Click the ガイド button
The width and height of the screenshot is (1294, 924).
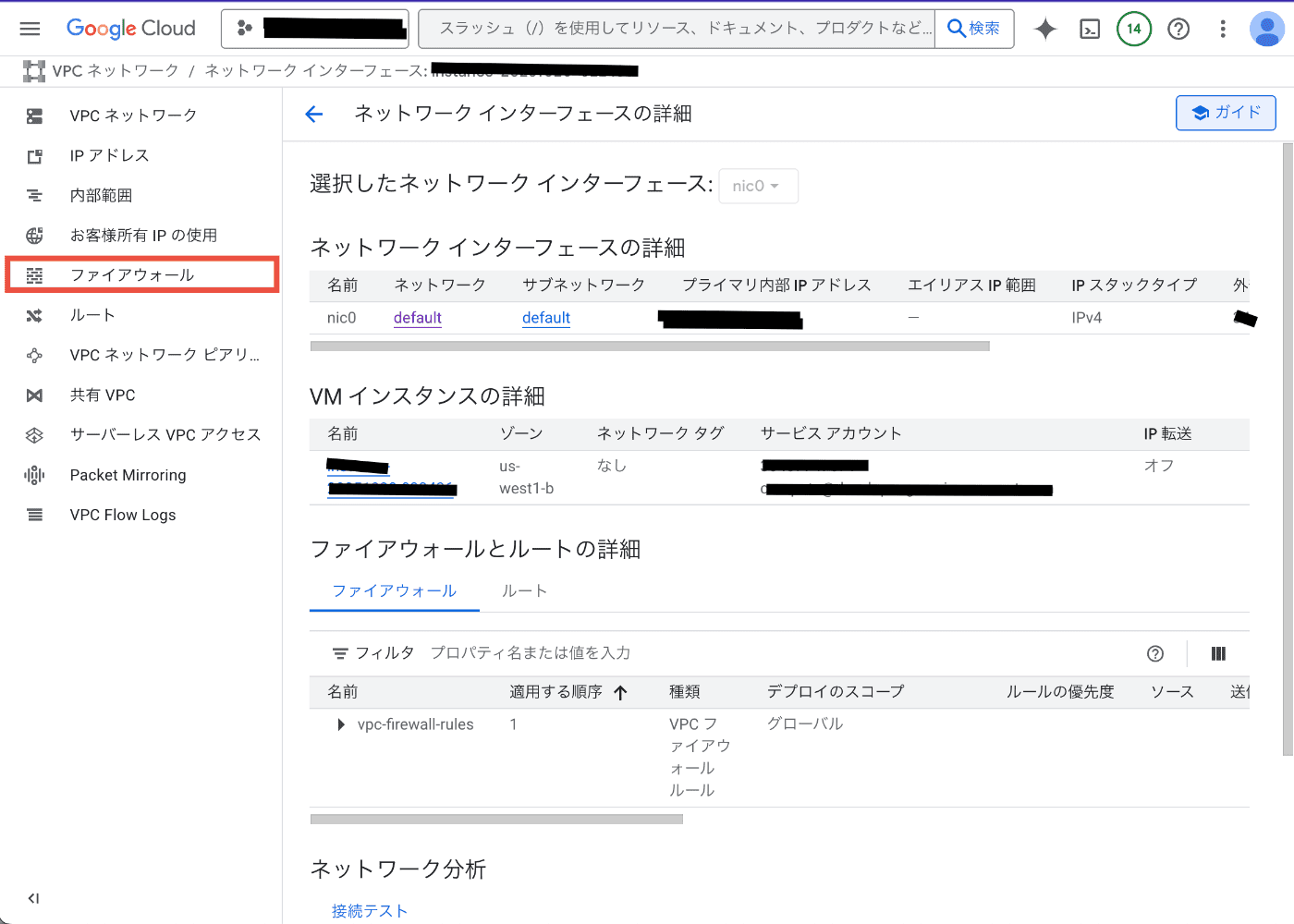coord(1226,113)
